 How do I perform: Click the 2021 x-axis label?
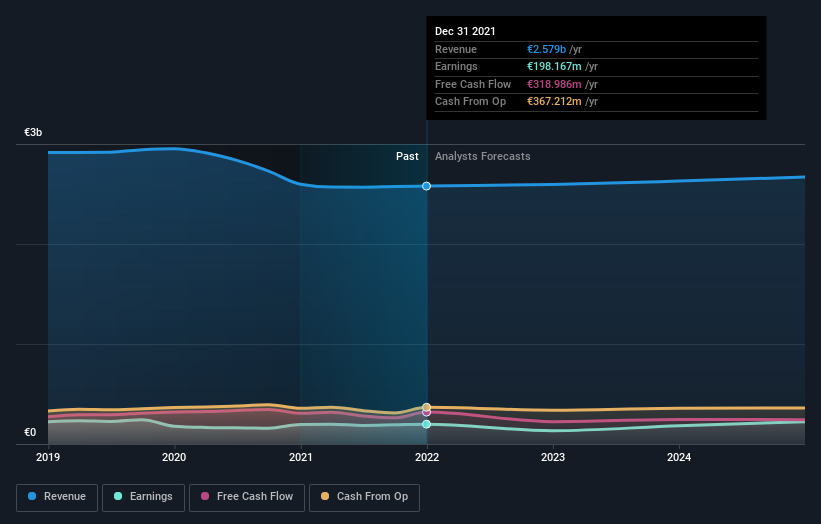(x=301, y=458)
